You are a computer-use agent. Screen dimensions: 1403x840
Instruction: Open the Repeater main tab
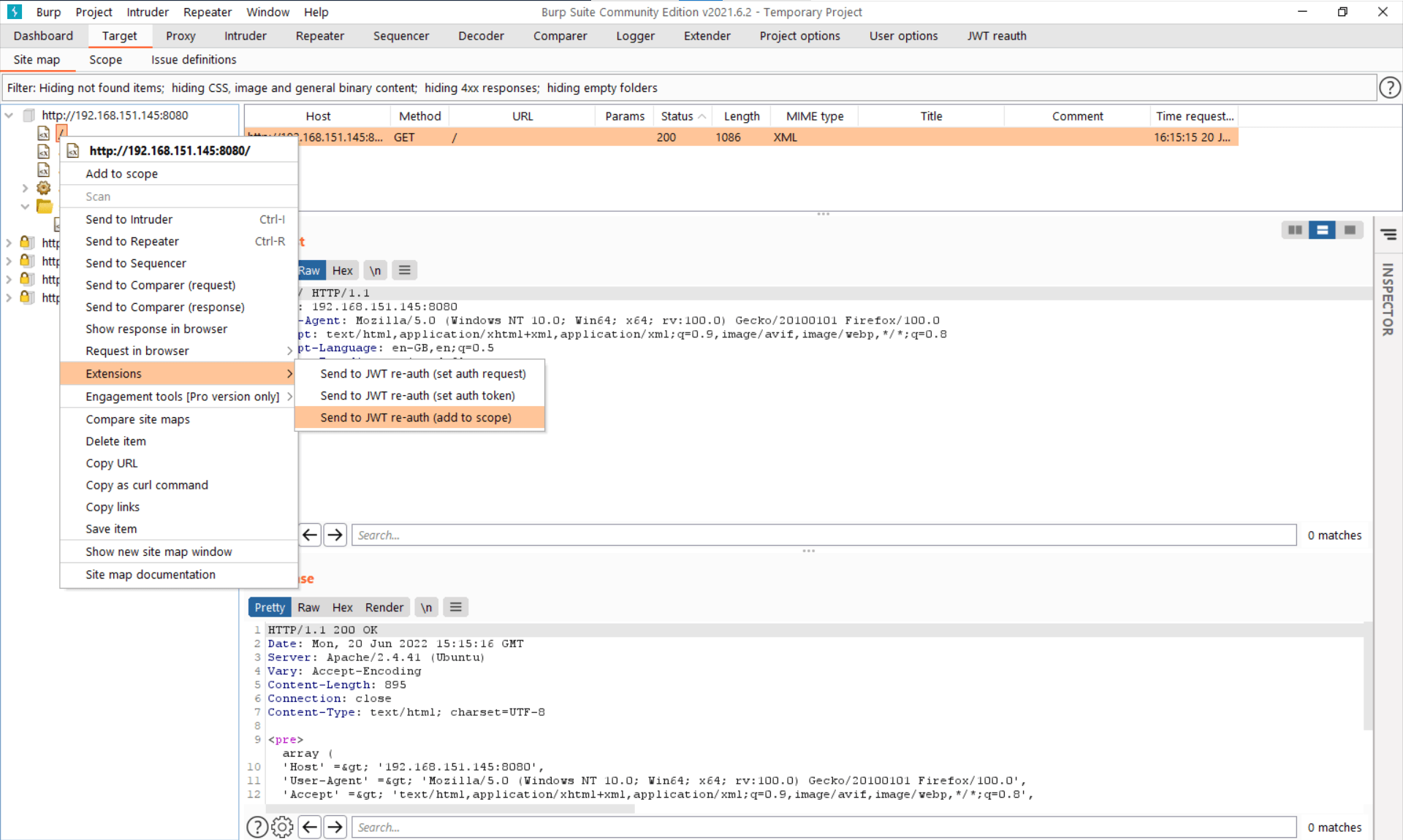(319, 36)
